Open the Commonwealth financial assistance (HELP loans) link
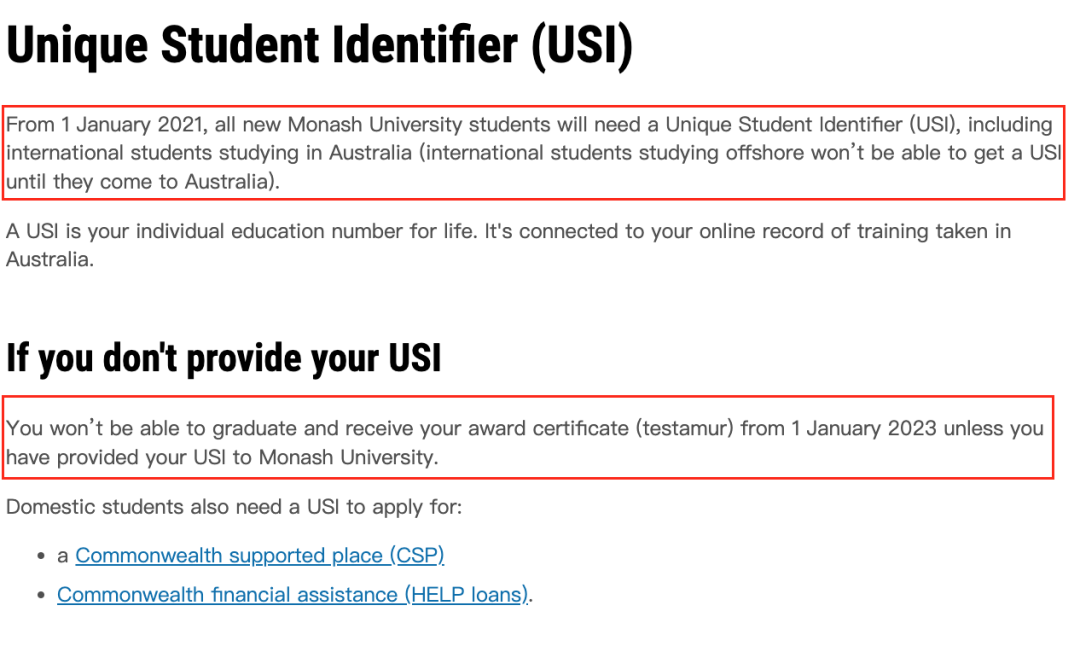Viewport: 1080px width, 652px height. (x=293, y=595)
